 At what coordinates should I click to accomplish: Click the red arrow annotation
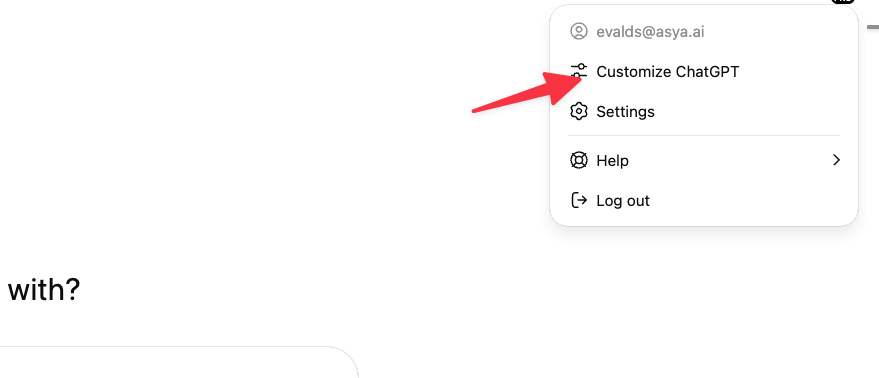click(527, 91)
